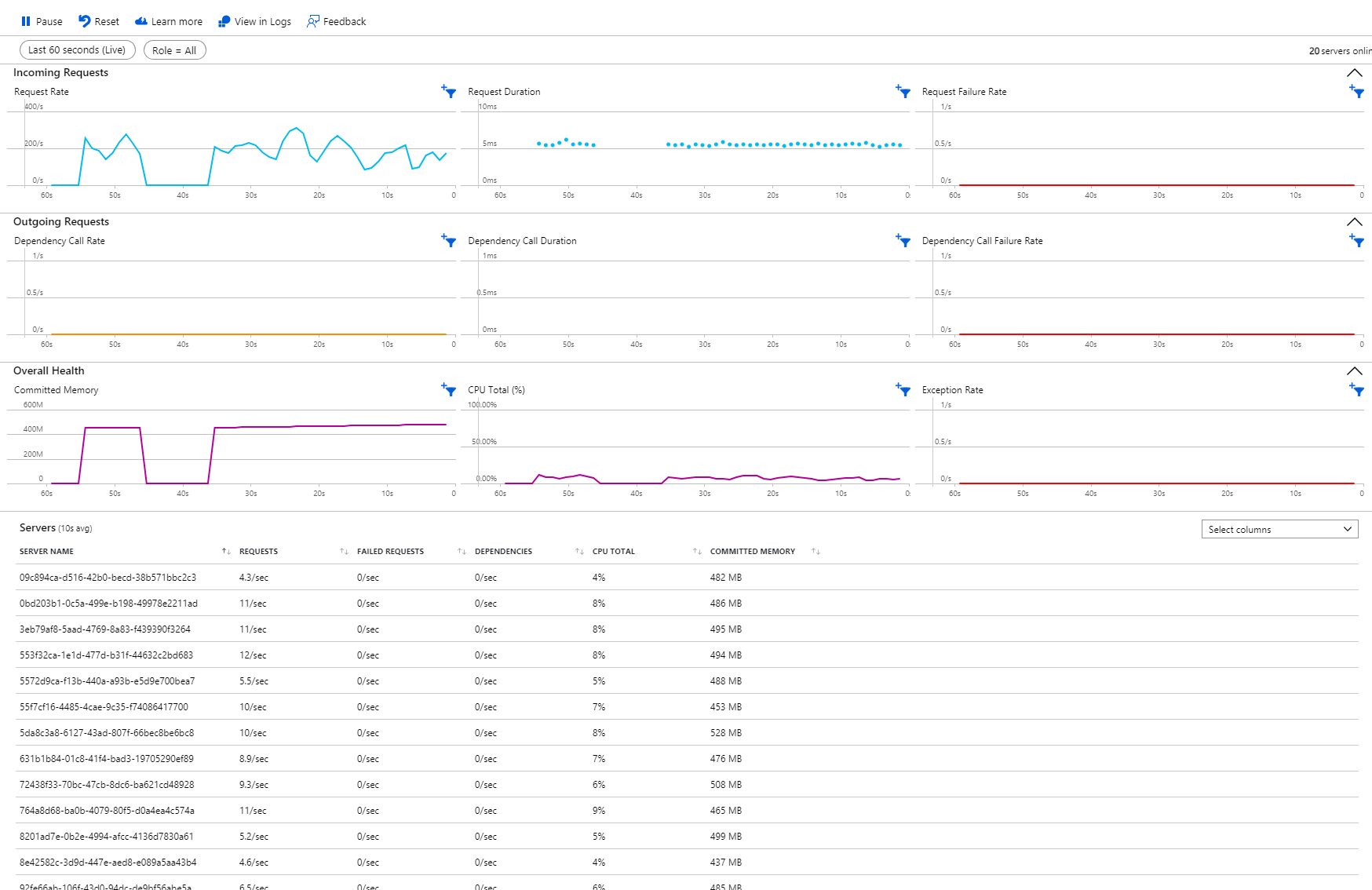Image resolution: width=1372 pixels, height=890 pixels.
Task: Add filter to Dependency Call Rate chart
Action: click(449, 241)
